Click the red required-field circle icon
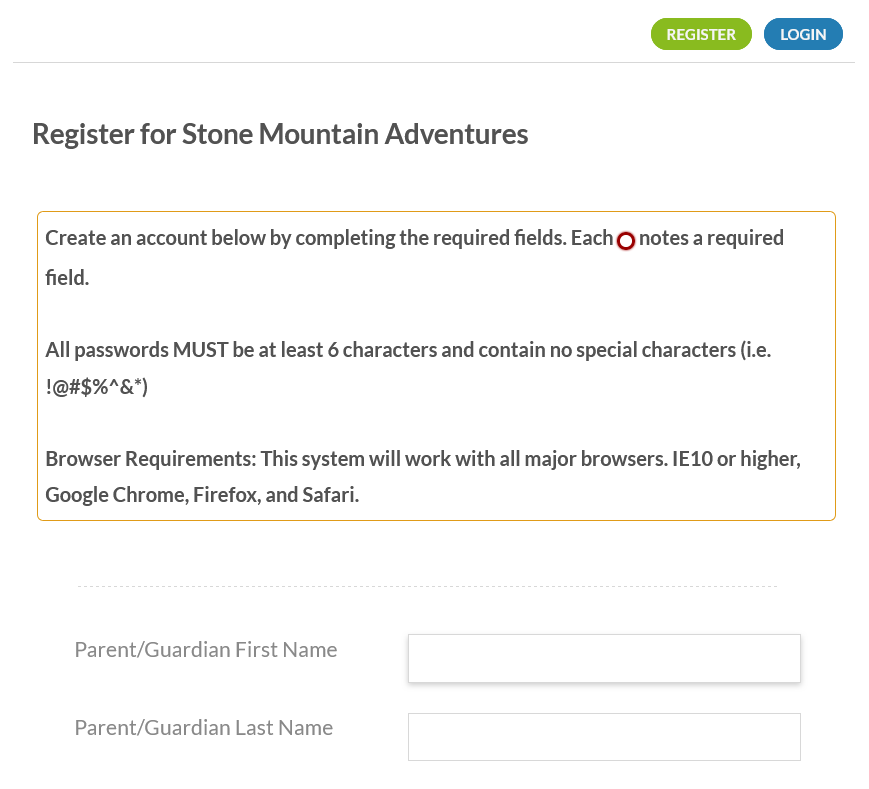869x789 pixels. click(x=626, y=241)
